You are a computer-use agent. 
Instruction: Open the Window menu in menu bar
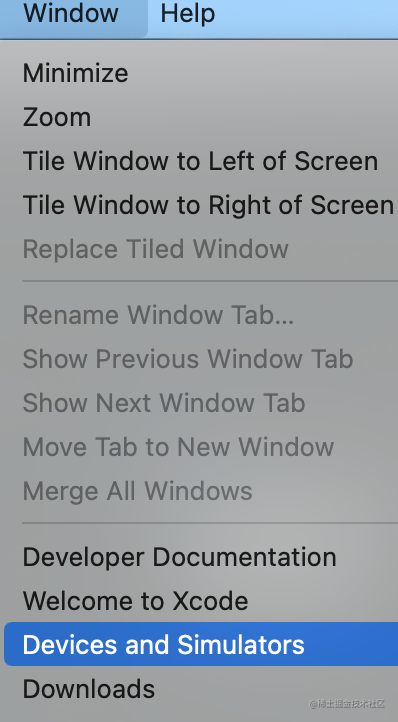click(71, 14)
